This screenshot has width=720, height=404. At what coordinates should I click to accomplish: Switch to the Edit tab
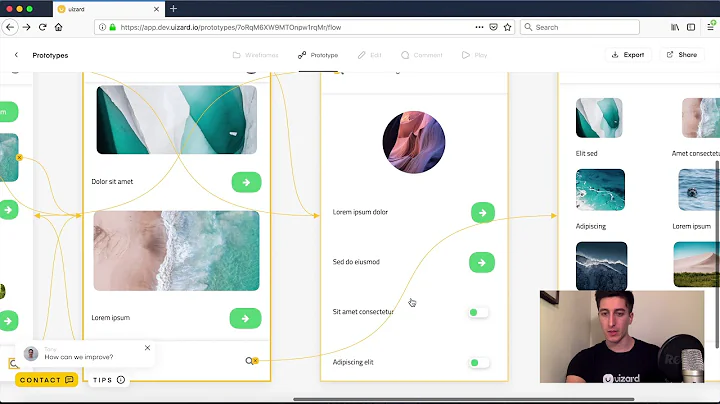click(x=370, y=55)
